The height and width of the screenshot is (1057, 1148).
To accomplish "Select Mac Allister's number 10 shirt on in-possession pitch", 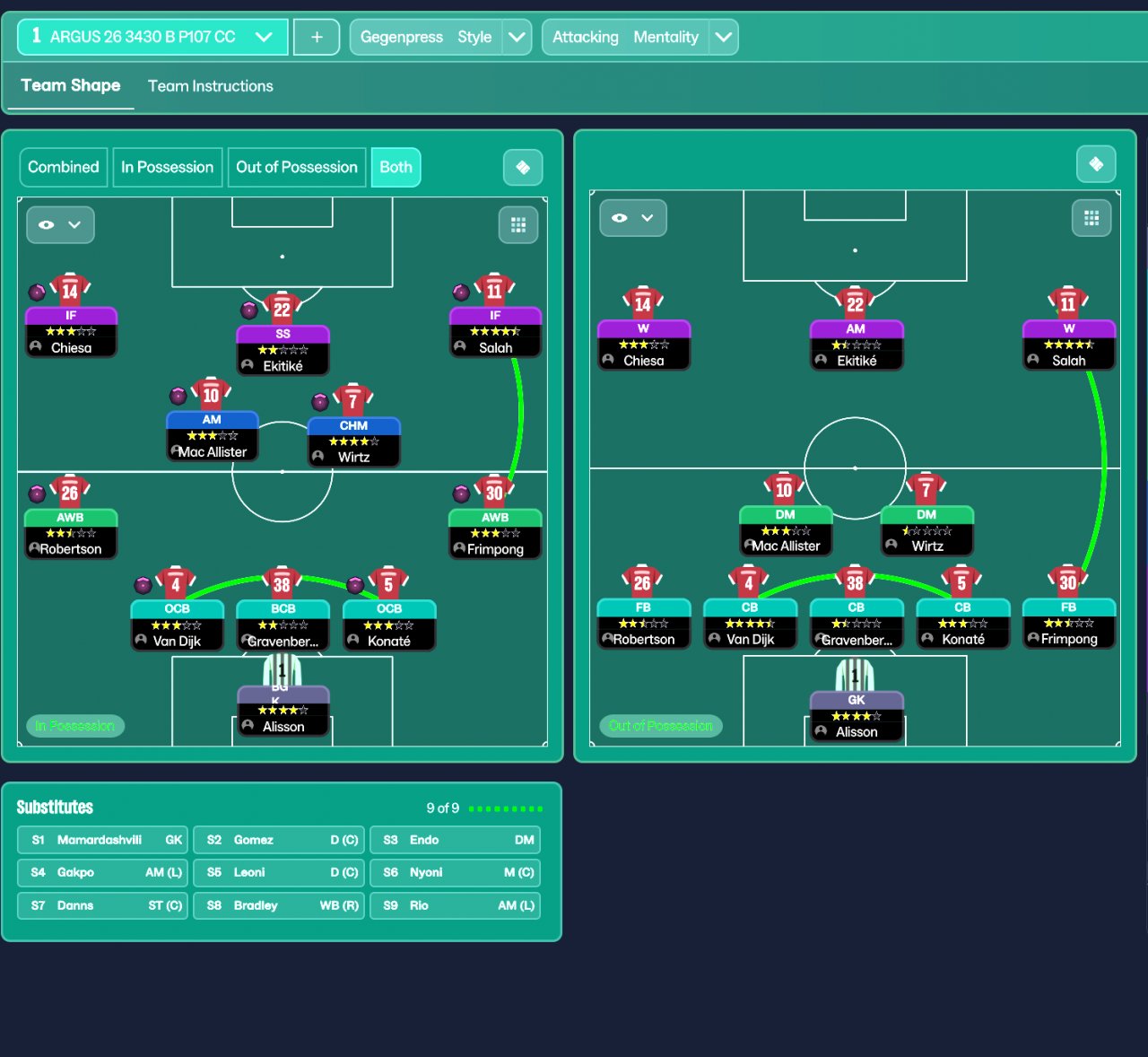I will click(211, 394).
